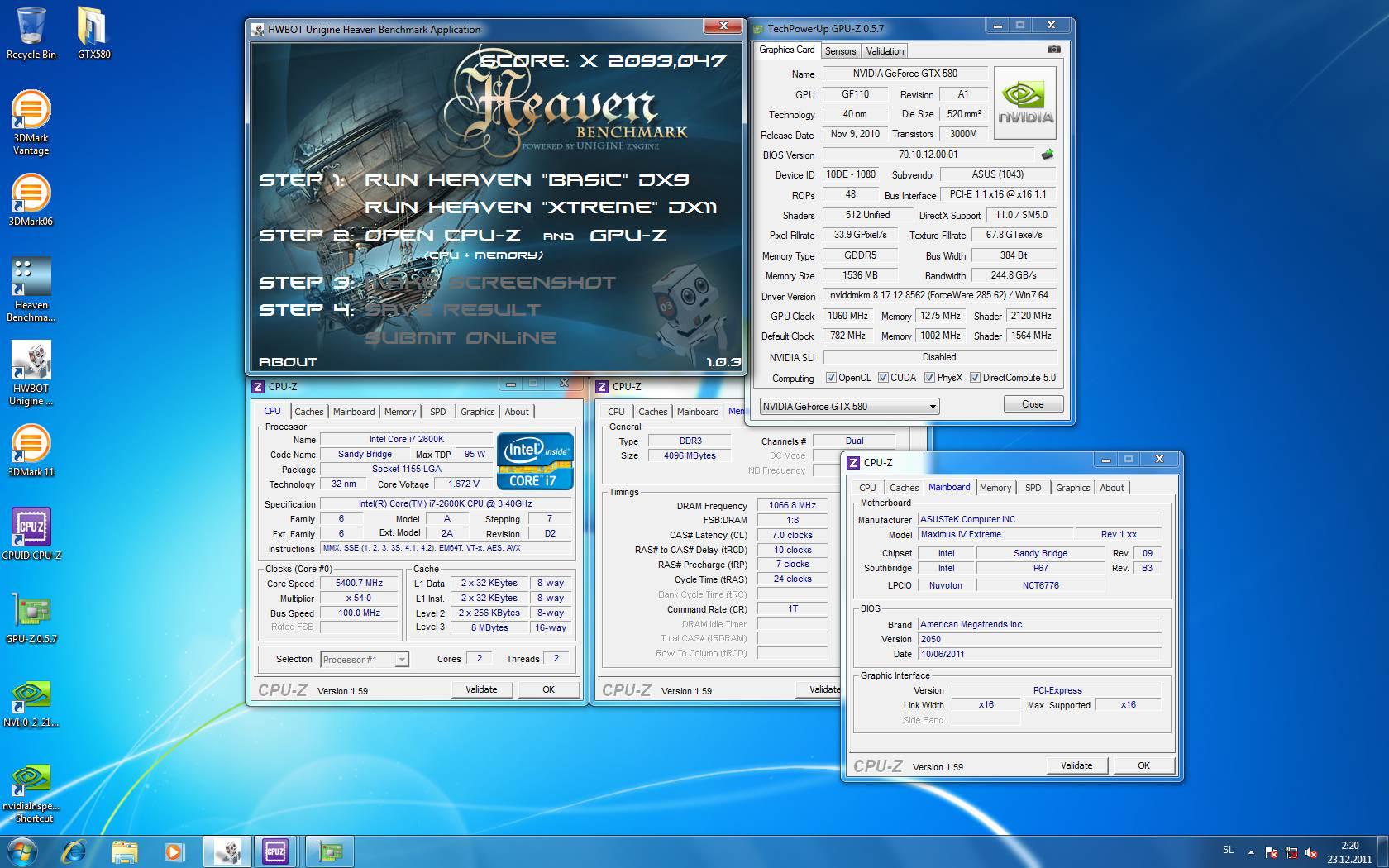Image resolution: width=1389 pixels, height=868 pixels.
Task: Switch to Sensors tab in GPU-Z
Action: tap(840, 51)
